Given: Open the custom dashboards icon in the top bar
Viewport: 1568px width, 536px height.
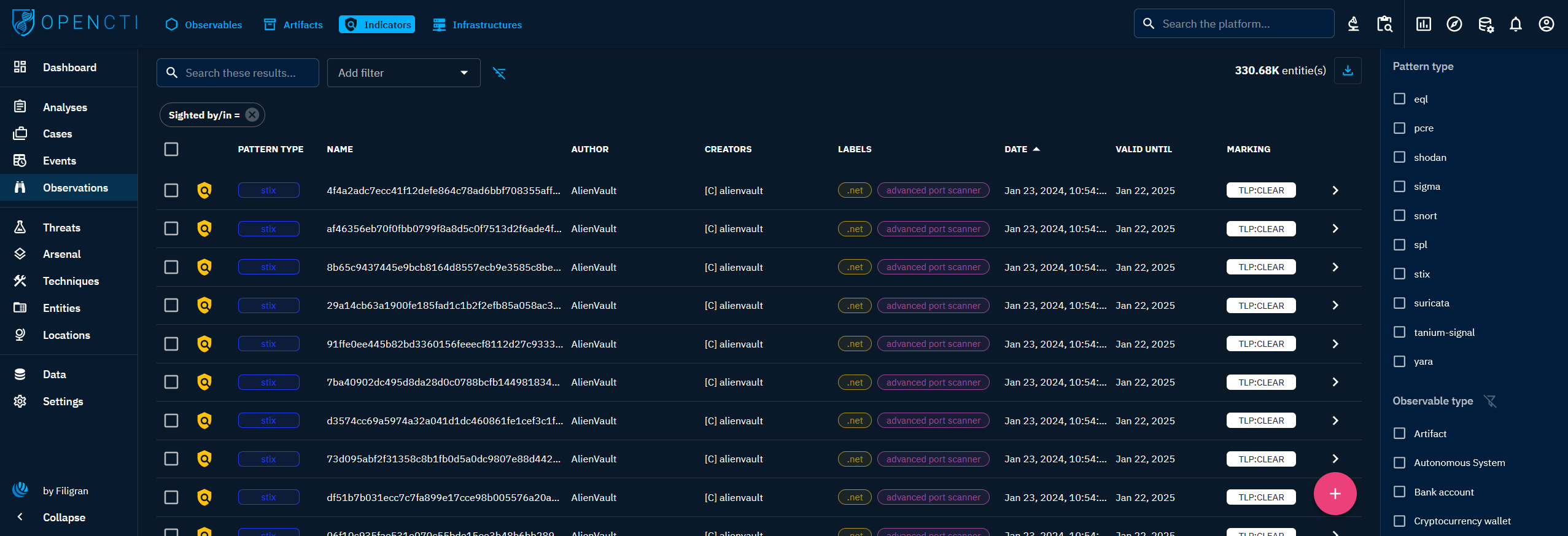Looking at the screenshot, I should coord(1423,25).
